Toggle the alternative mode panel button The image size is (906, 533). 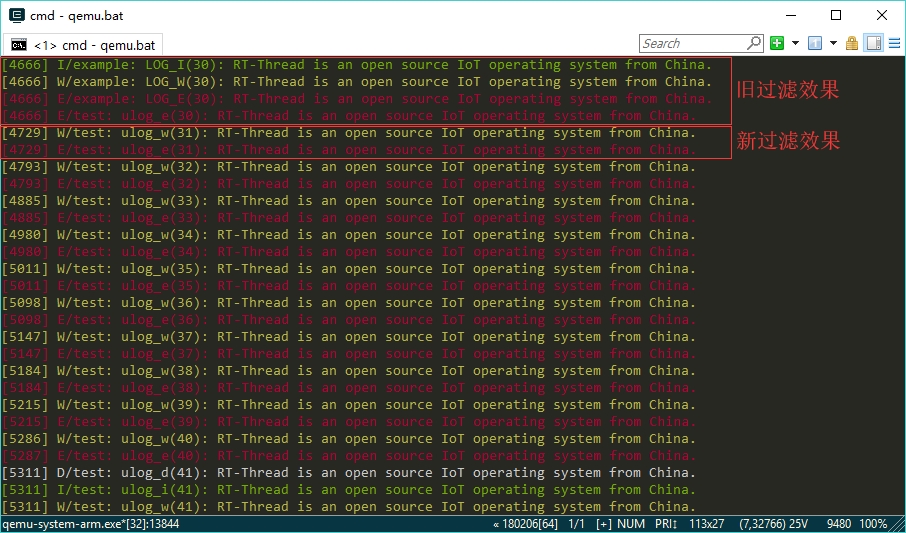(873, 43)
